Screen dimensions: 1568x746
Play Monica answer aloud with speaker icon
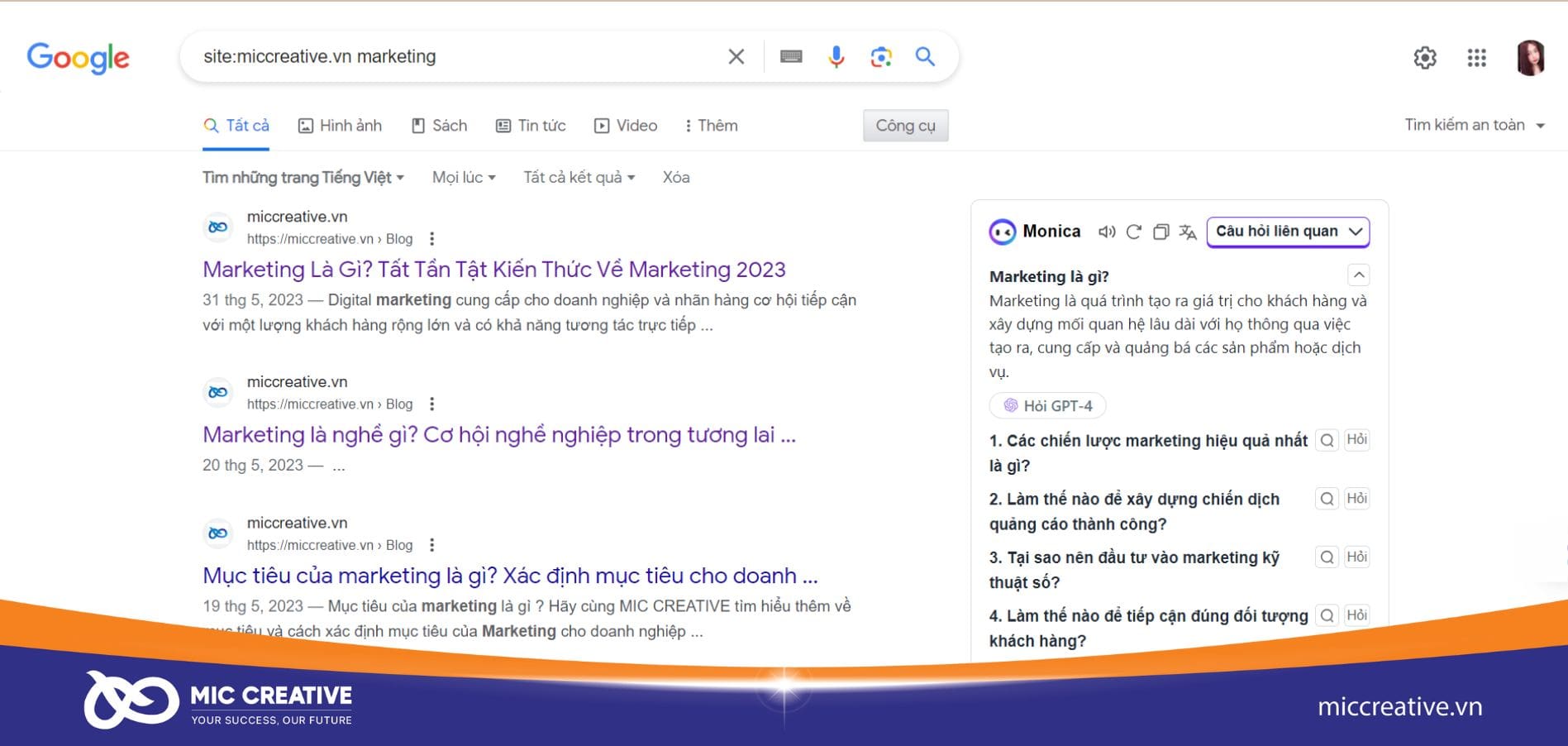1107,232
